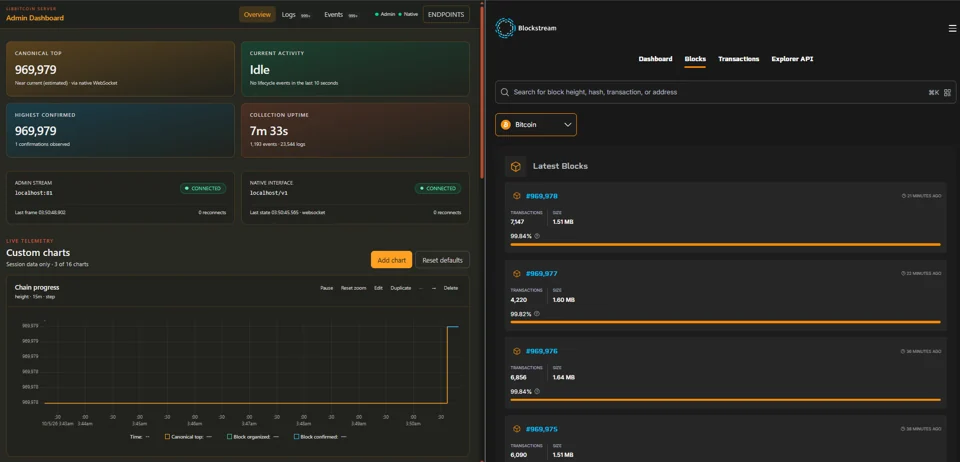The width and height of the screenshot is (960, 462).
Task: Toggle Canonical top series in chart legend
Action: (x=189, y=437)
